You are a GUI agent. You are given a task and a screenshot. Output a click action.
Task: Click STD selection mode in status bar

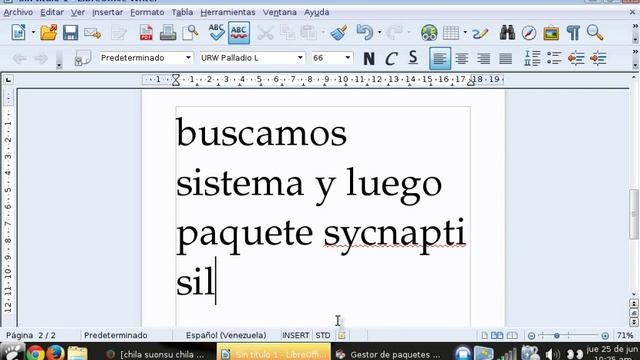coord(322,335)
